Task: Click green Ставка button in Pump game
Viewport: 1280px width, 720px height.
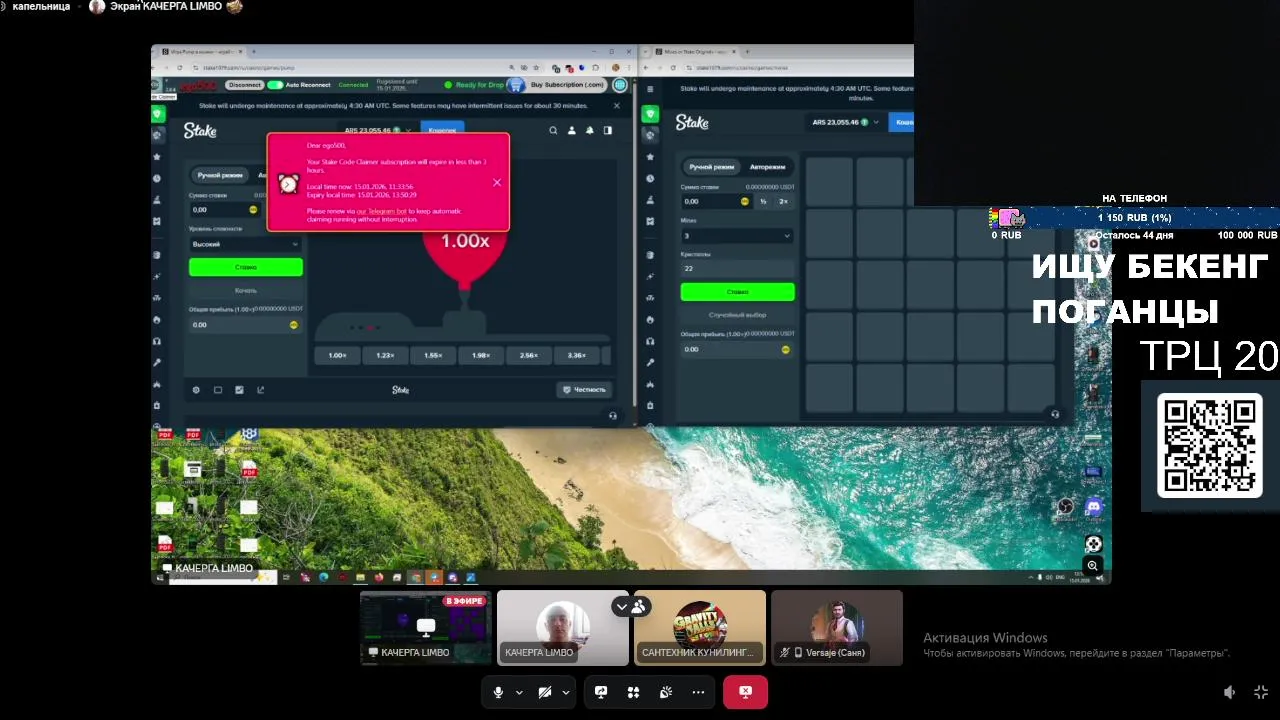Action: (245, 267)
